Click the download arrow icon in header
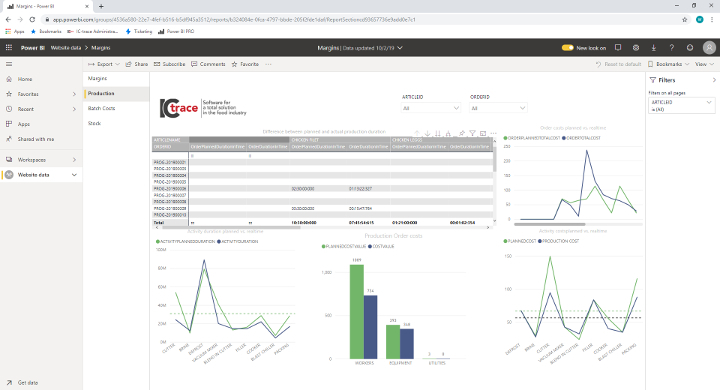Viewport: 720px width, 390px height. click(x=653, y=48)
